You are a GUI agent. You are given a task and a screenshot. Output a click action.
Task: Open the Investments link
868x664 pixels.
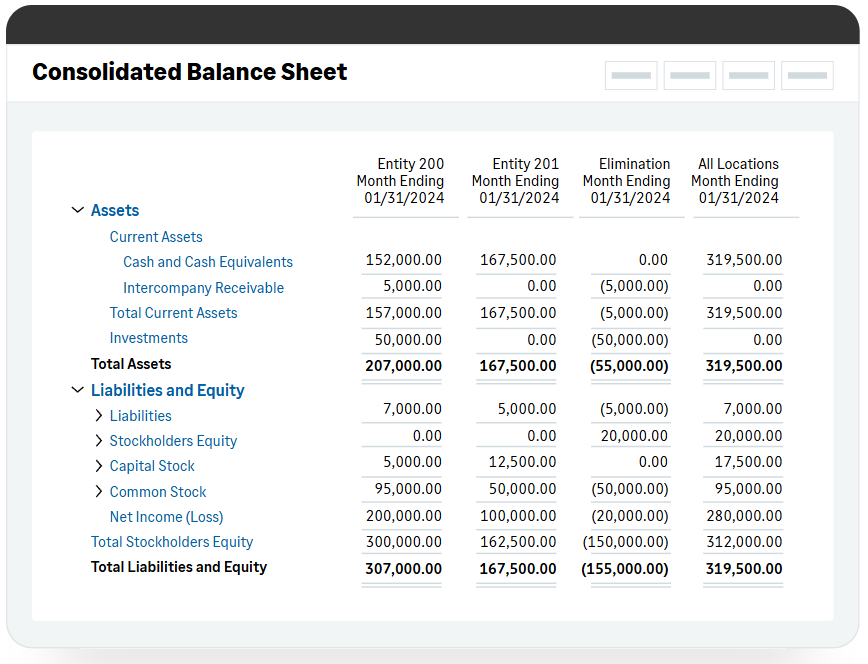tap(148, 338)
